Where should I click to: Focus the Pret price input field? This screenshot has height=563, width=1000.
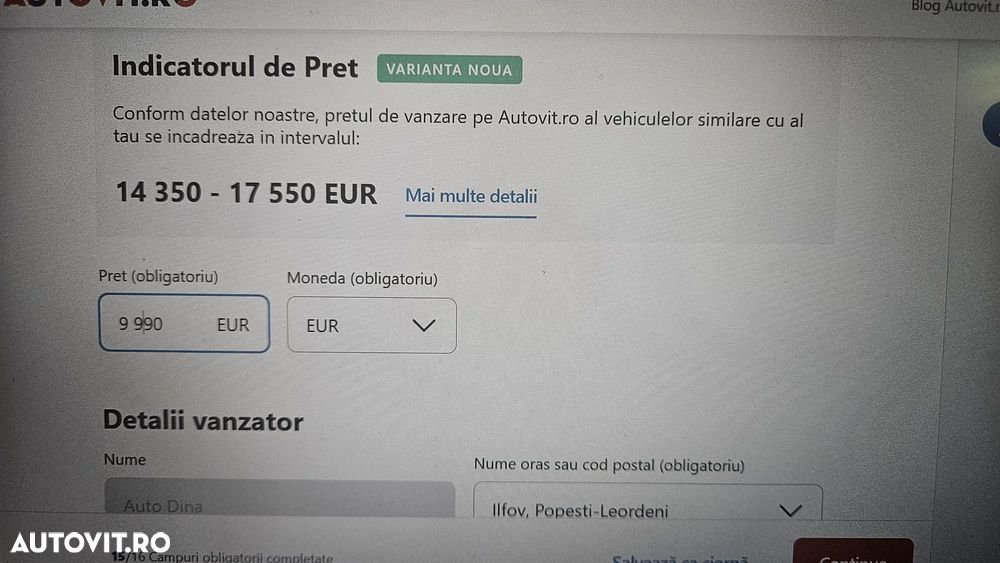point(160,324)
